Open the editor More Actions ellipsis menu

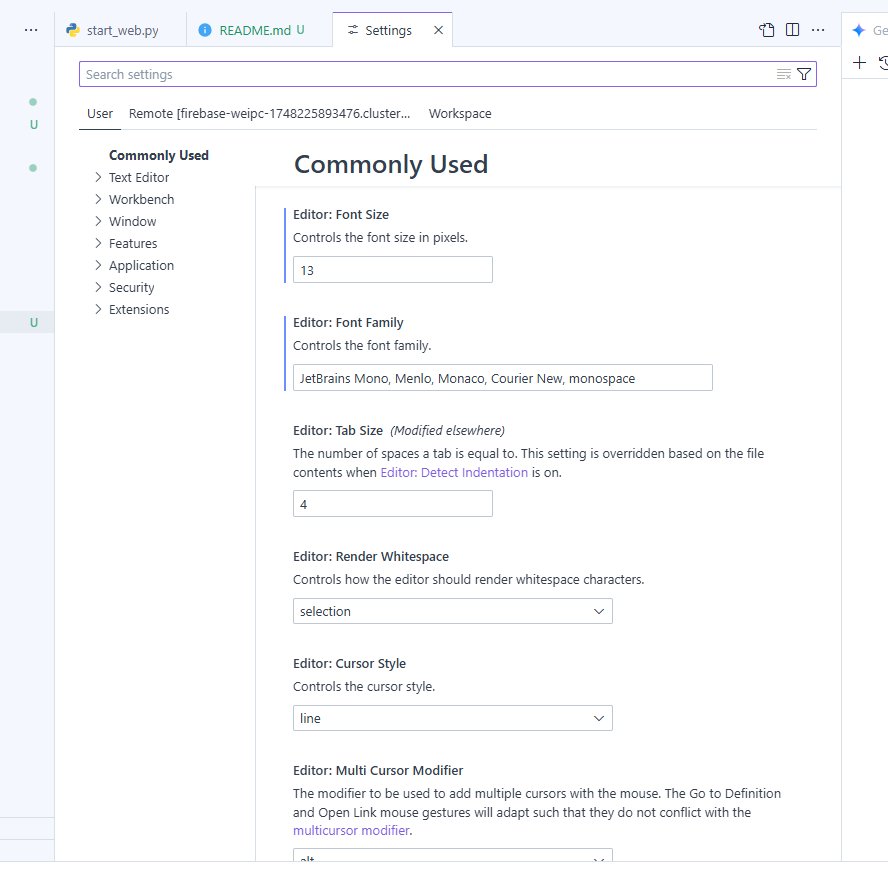click(818, 30)
